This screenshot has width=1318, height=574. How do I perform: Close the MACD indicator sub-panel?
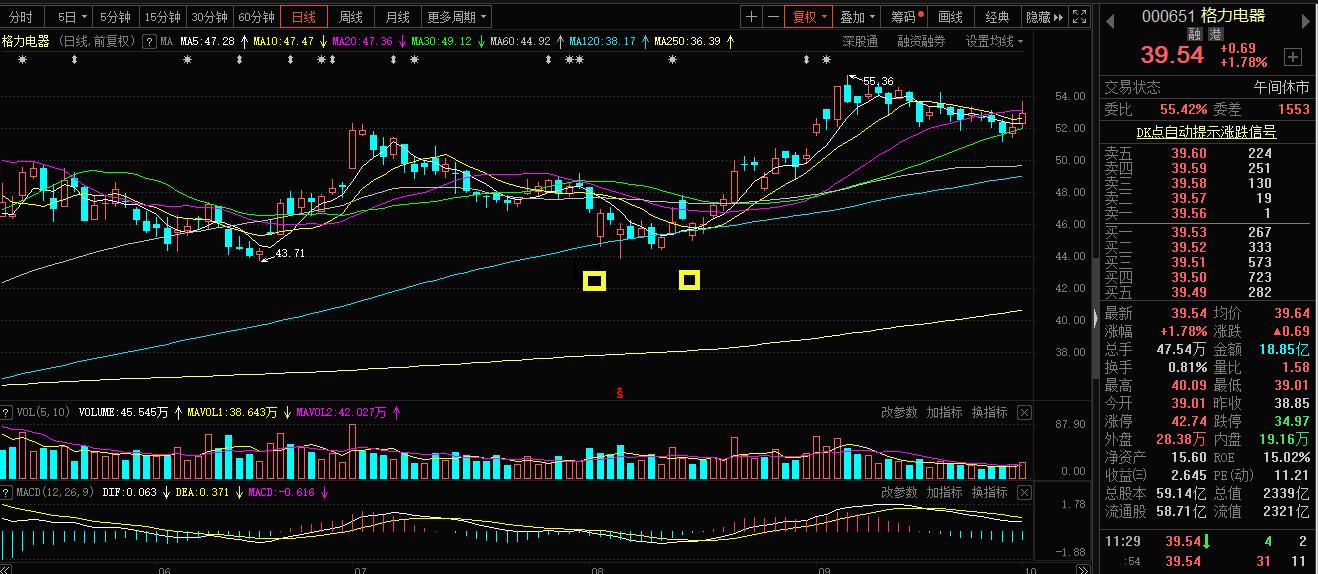pos(1024,493)
